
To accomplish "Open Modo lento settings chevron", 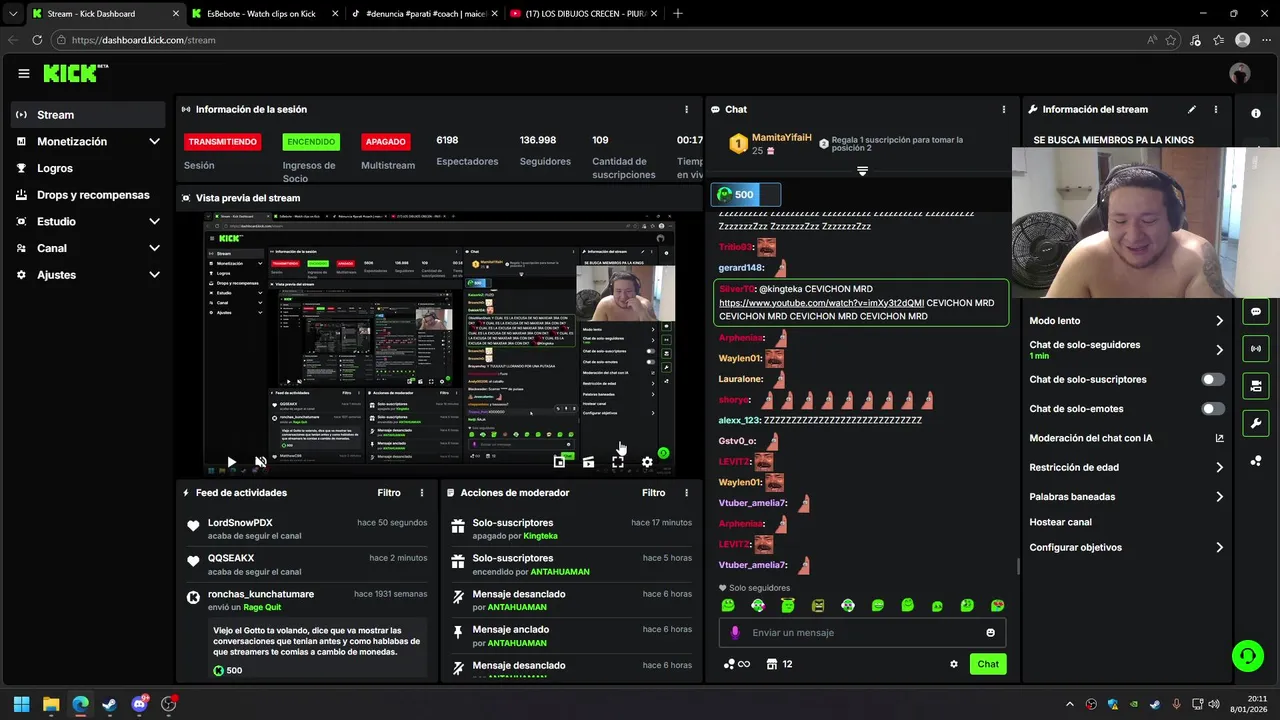I will tap(1219, 321).
